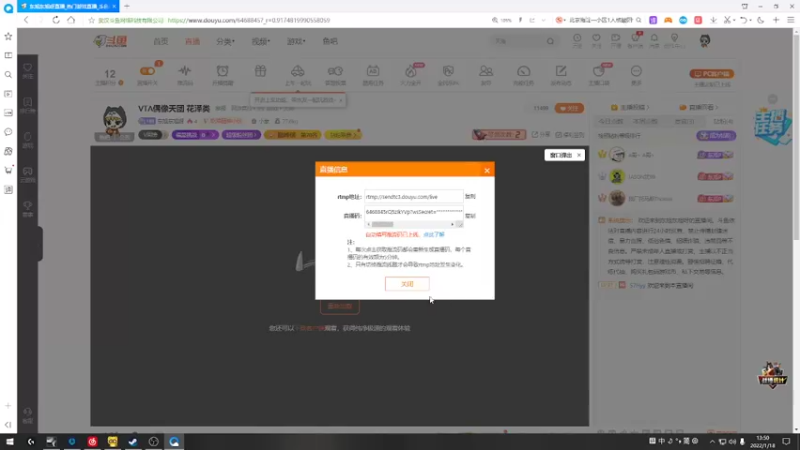Image resolution: width=800 pixels, height=450 pixels.
Task: Click the streamer avatar beside room title
Action: pos(114,120)
